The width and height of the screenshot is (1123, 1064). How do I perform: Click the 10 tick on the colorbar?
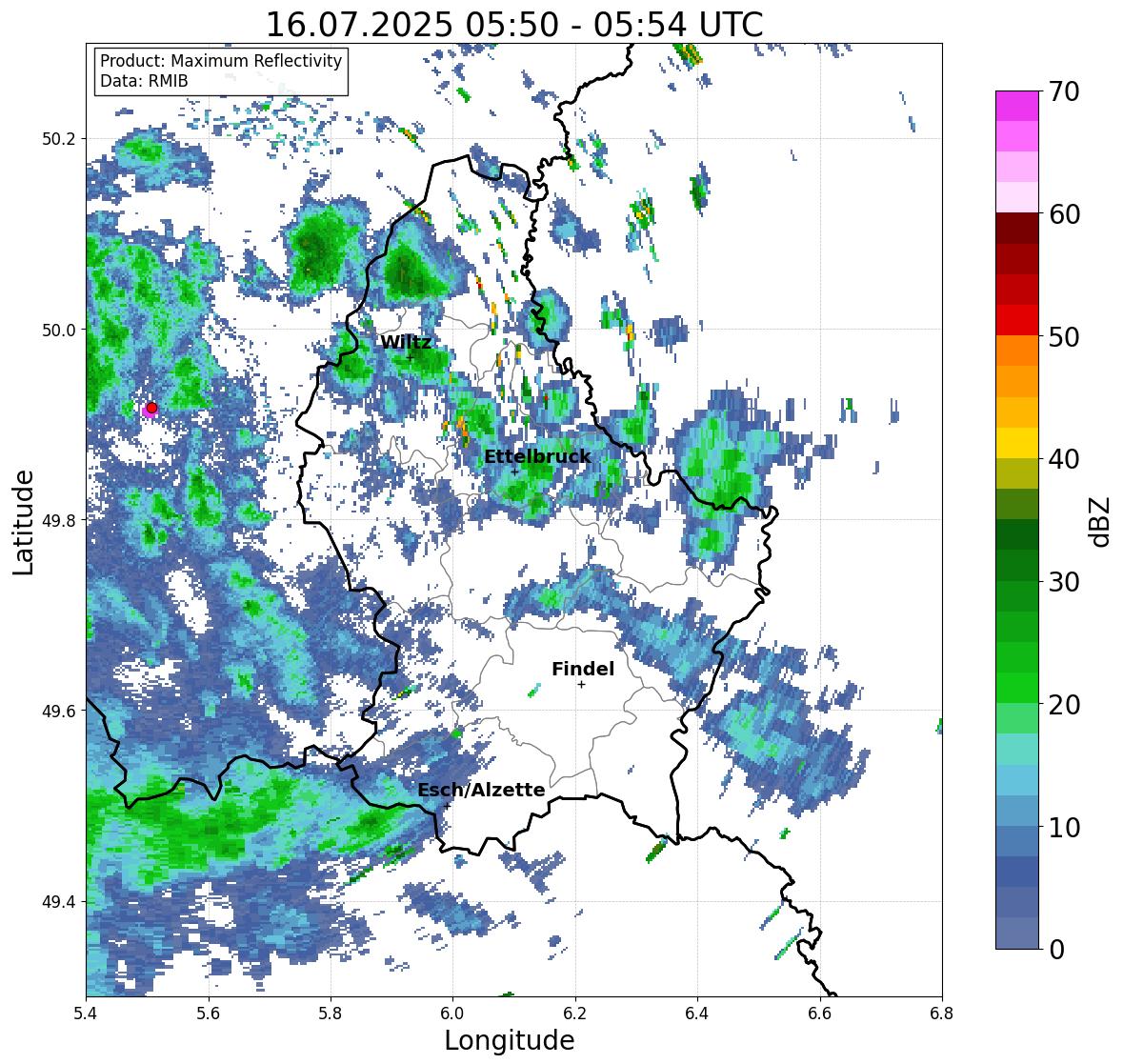click(1063, 827)
